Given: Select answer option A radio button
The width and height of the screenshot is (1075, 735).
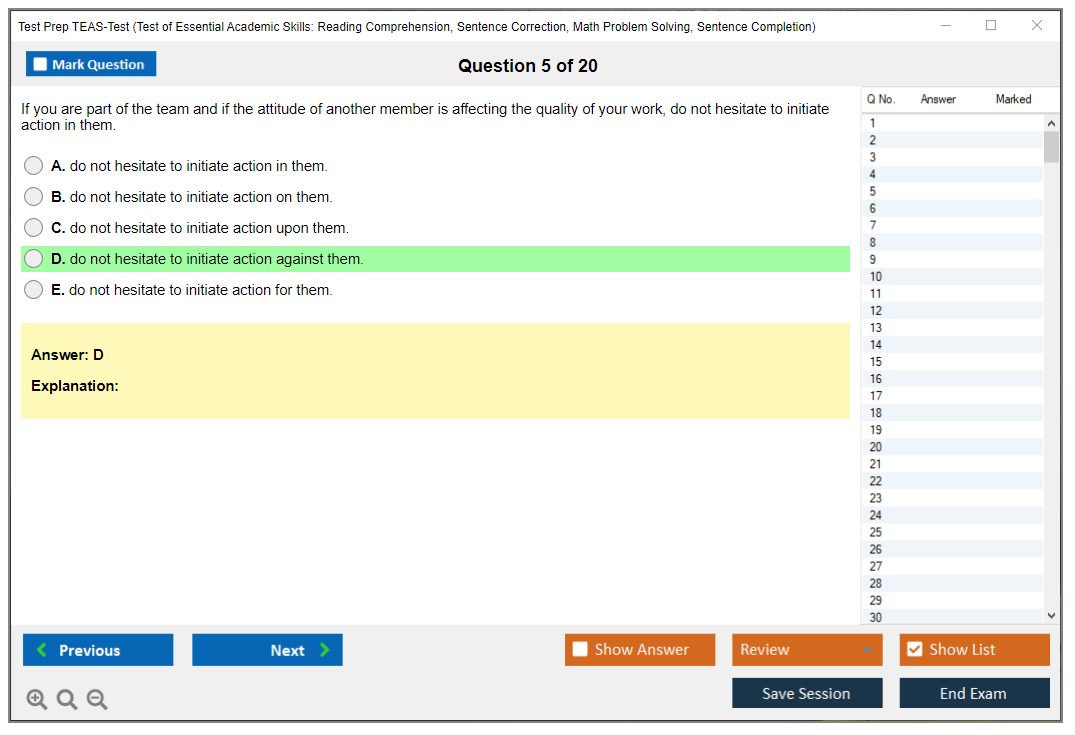Looking at the screenshot, I should click(34, 166).
